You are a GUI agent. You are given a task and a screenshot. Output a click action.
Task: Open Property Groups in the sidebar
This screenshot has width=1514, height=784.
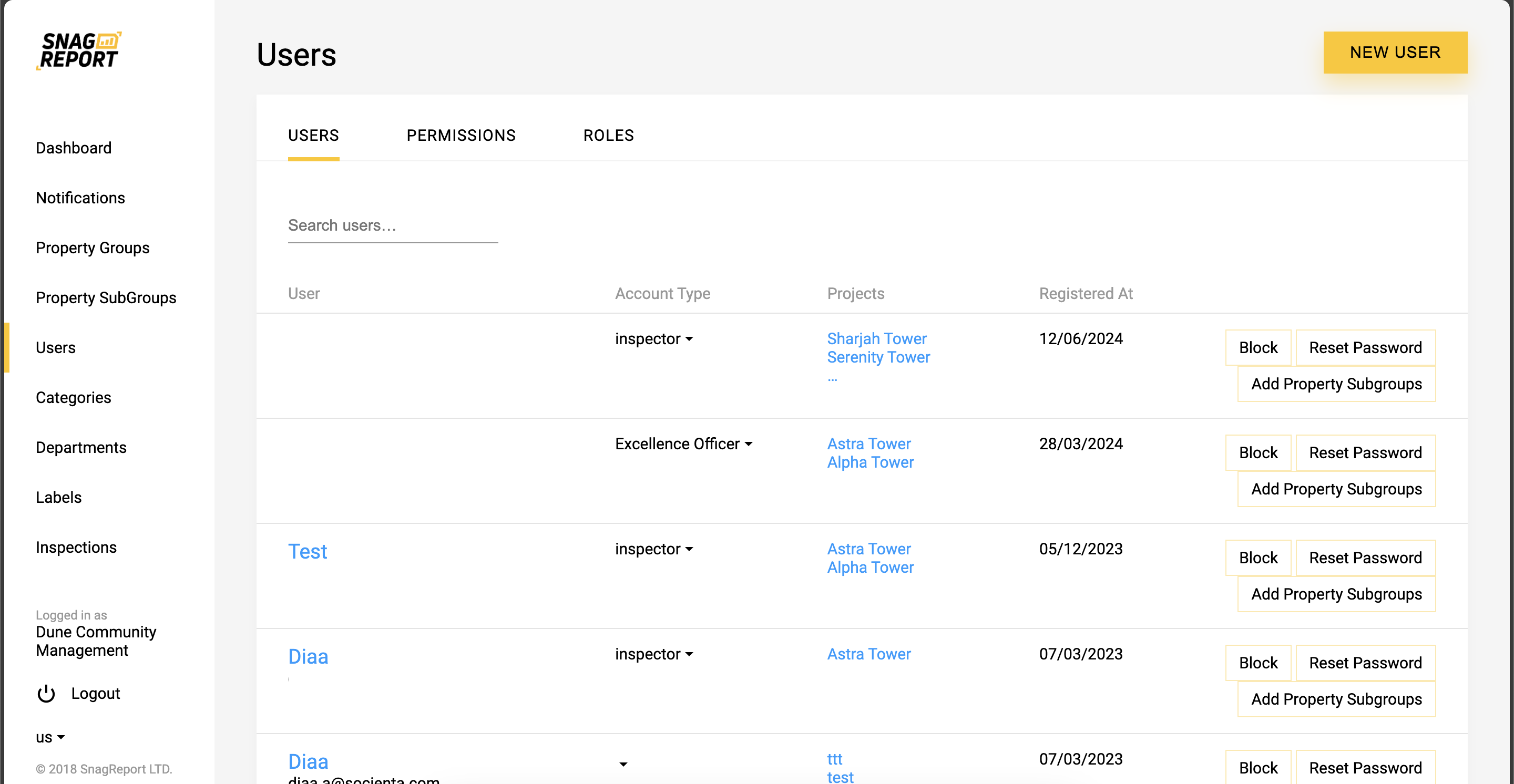pos(93,248)
